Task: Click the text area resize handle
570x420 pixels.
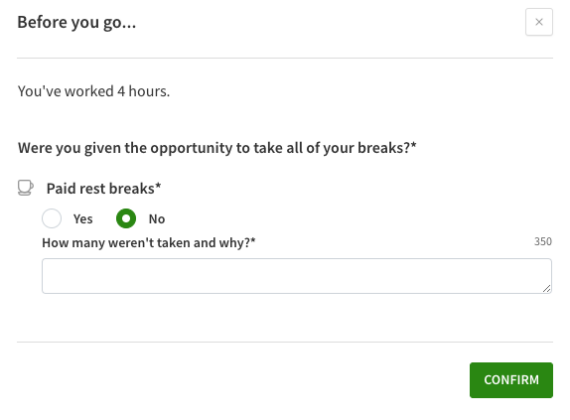Action: [546, 288]
